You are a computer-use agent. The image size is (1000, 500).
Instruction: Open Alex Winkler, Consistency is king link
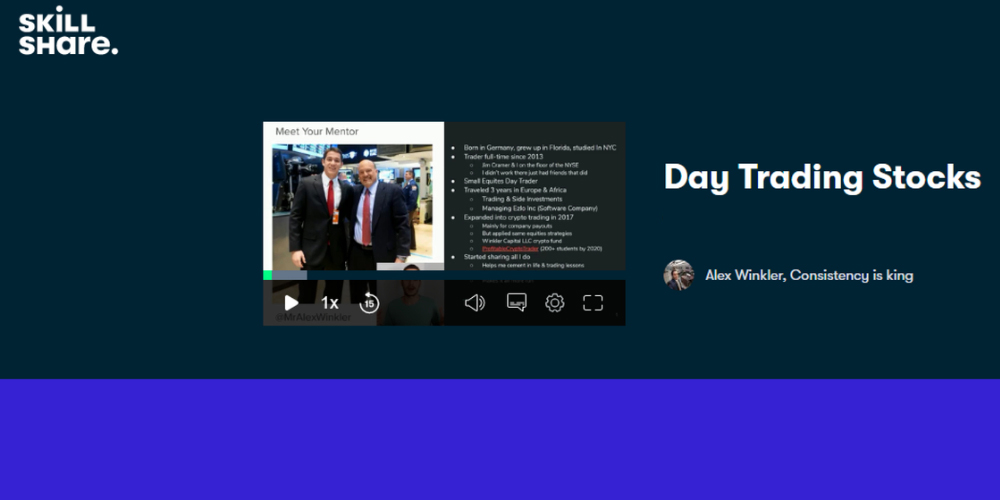coord(809,276)
